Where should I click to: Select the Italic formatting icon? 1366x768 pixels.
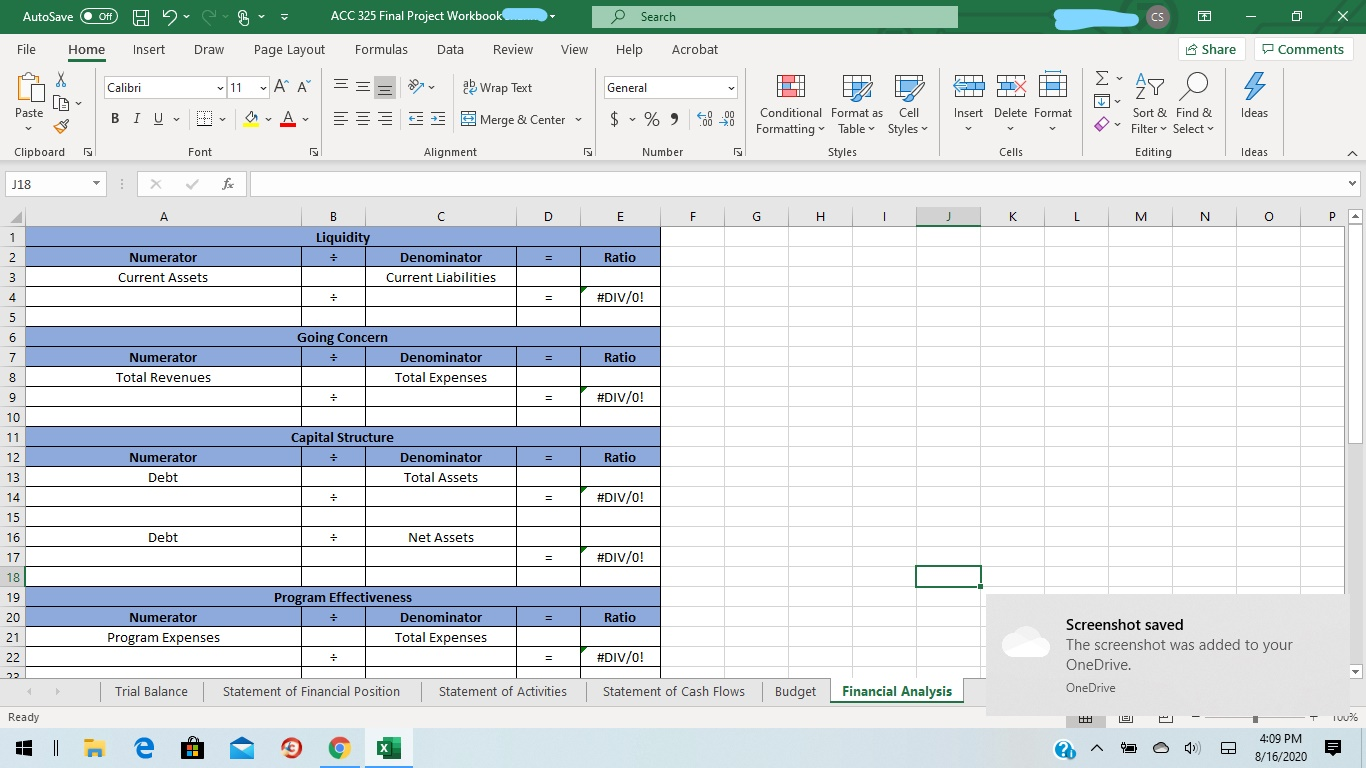click(x=136, y=118)
